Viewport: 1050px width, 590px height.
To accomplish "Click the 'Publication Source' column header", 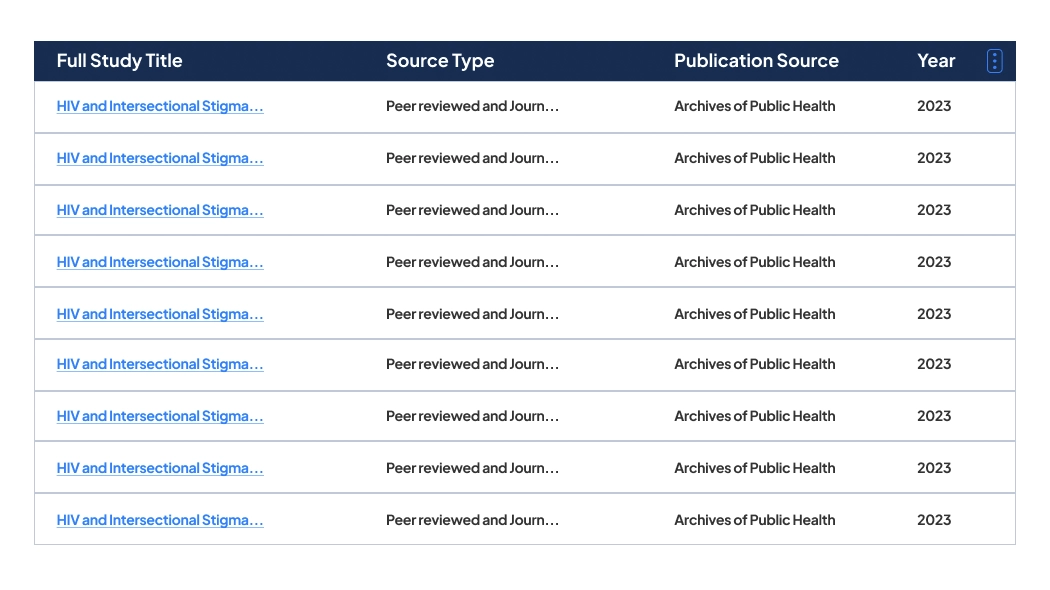I will (756, 61).
